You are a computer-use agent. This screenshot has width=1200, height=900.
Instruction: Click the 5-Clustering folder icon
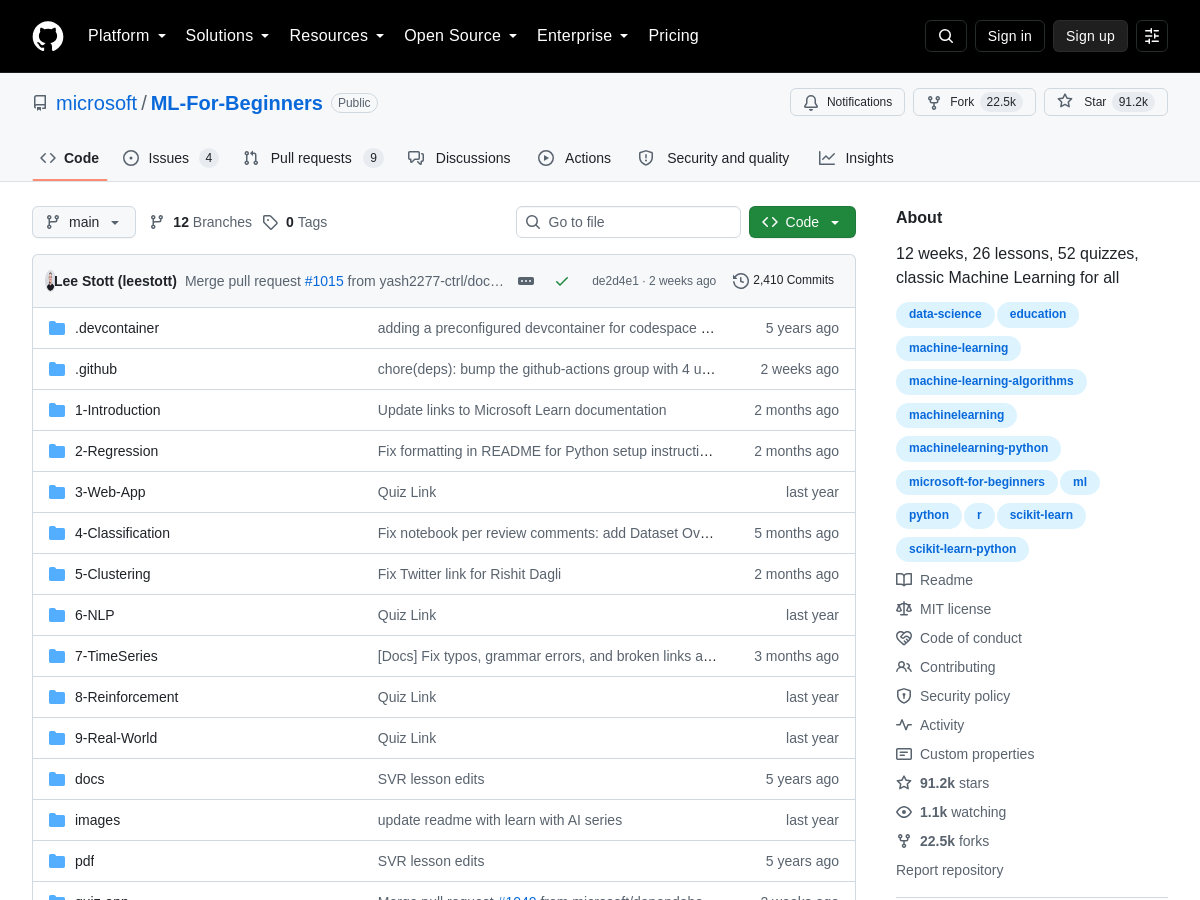(57, 574)
